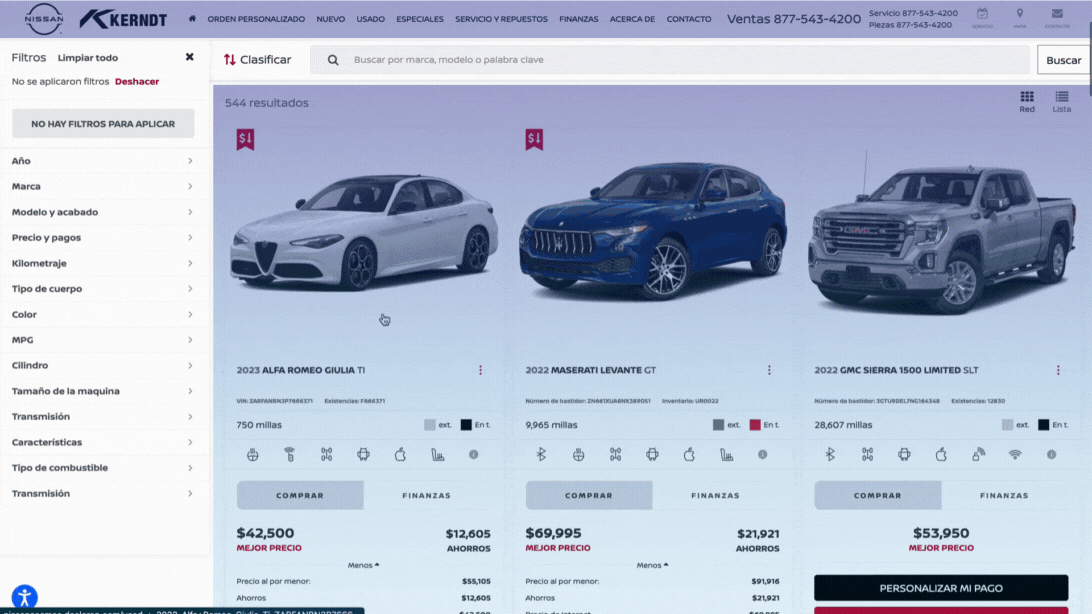Image resolution: width=1092 pixels, height=614 pixels.
Task: Open the Clasificar sort options
Action: pyautogui.click(x=258, y=60)
